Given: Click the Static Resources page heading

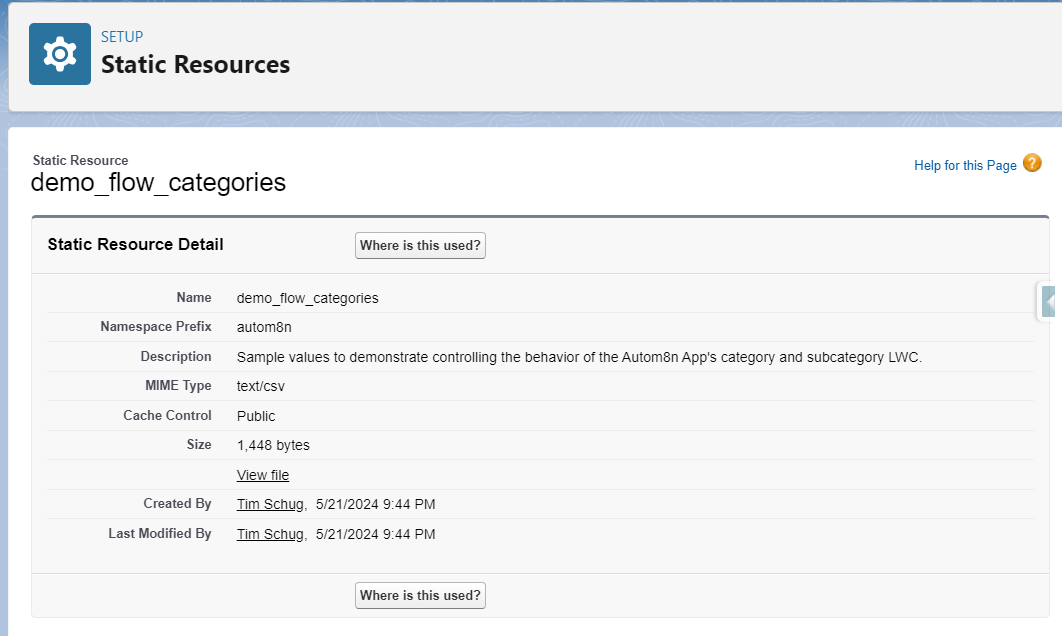Looking at the screenshot, I should click(x=196, y=64).
